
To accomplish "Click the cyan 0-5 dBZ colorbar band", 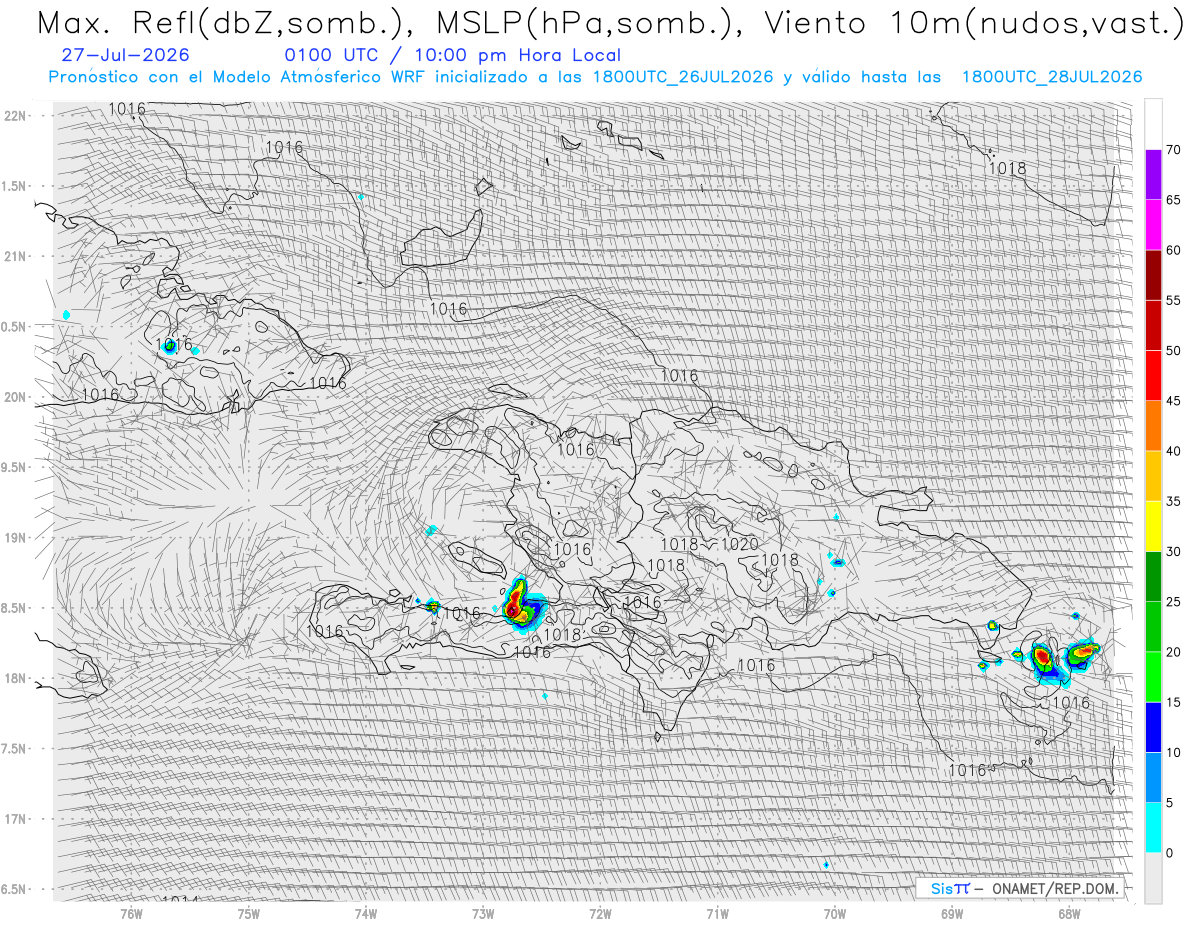I will (x=1153, y=828).
